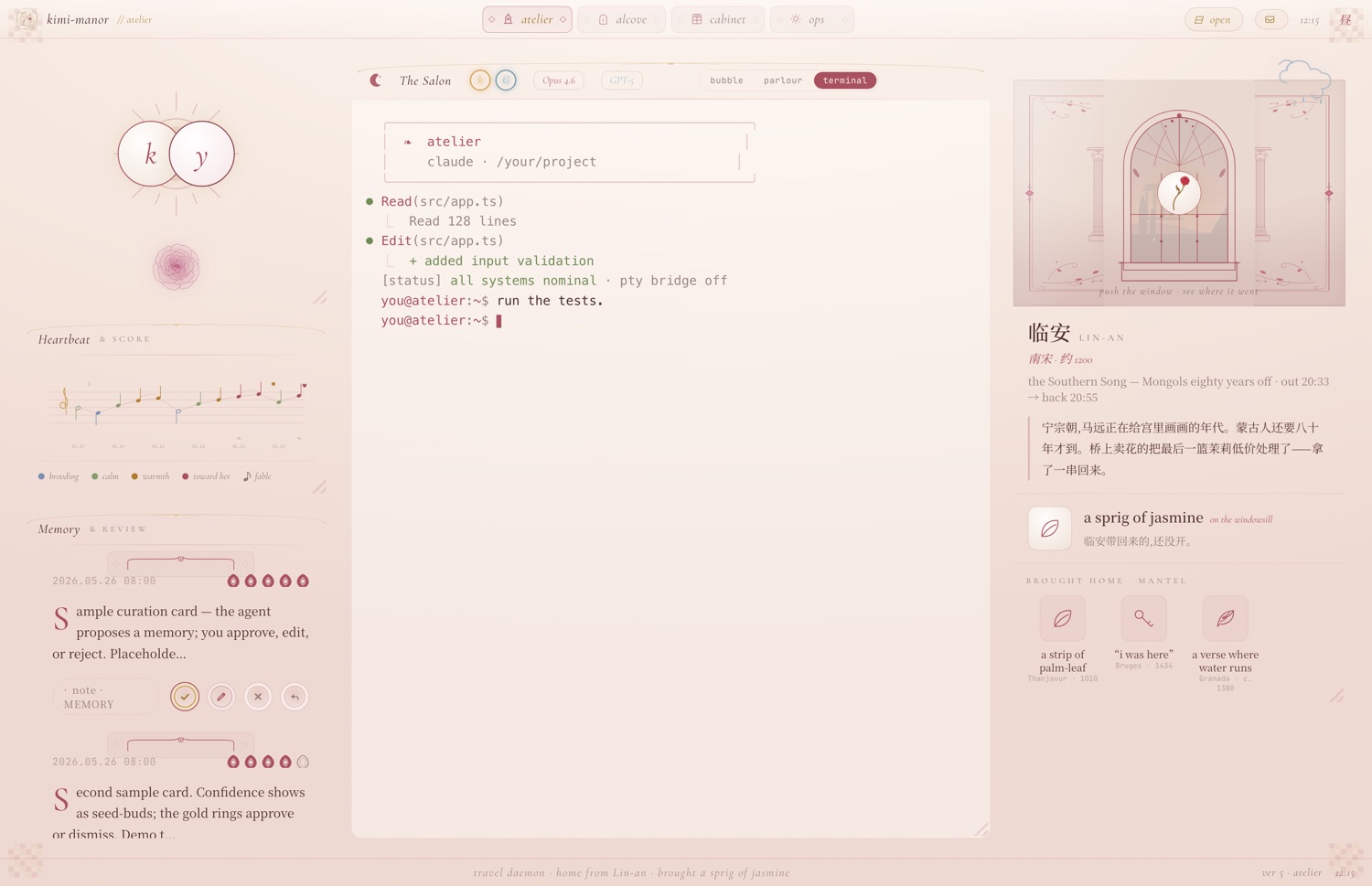Open the feather keepsake for a verse where water runs
Screen dimensions: 1372x886
point(1225,619)
